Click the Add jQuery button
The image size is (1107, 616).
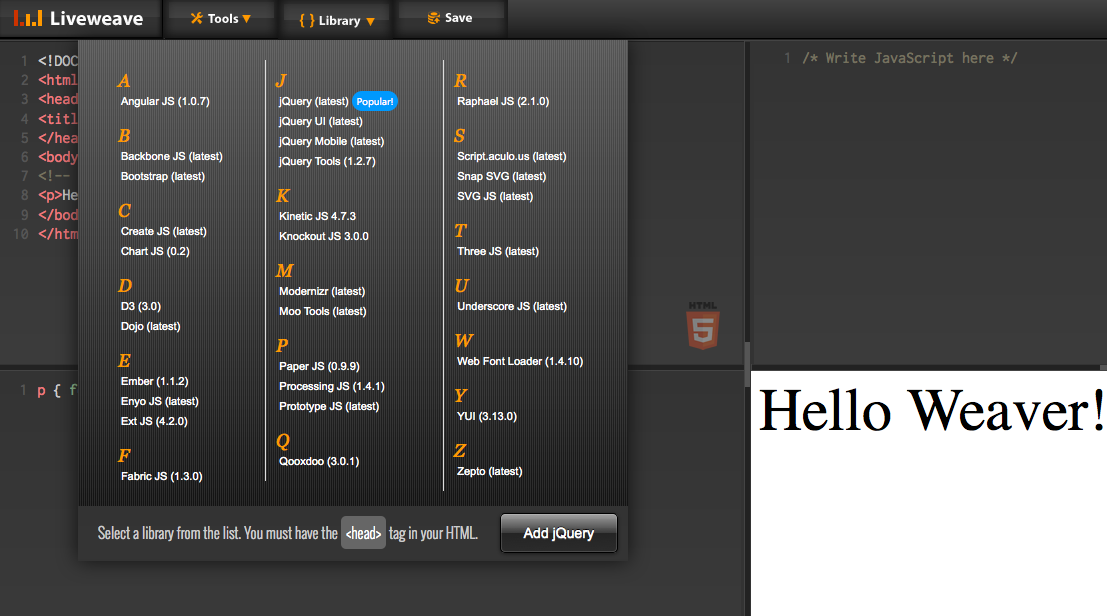click(558, 533)
